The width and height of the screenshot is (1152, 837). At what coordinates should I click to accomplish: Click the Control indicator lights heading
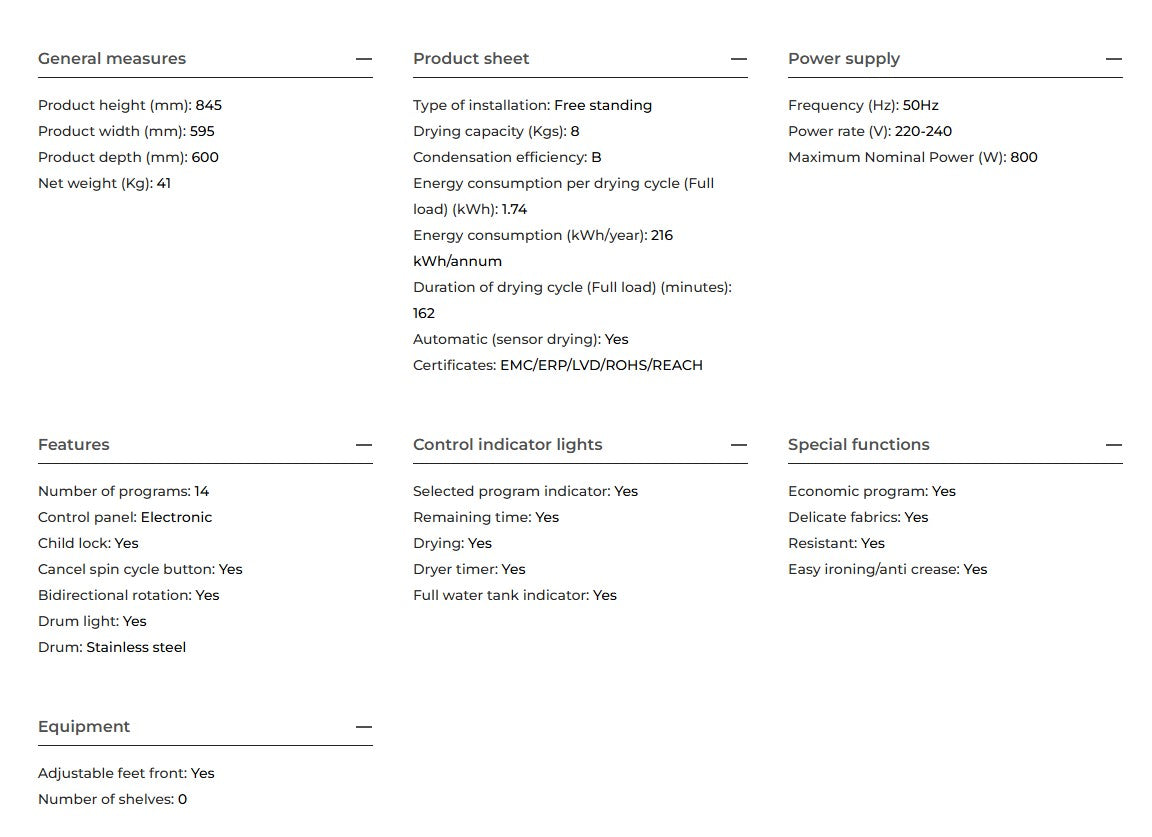pyautogui.click(x=508, y=445)
